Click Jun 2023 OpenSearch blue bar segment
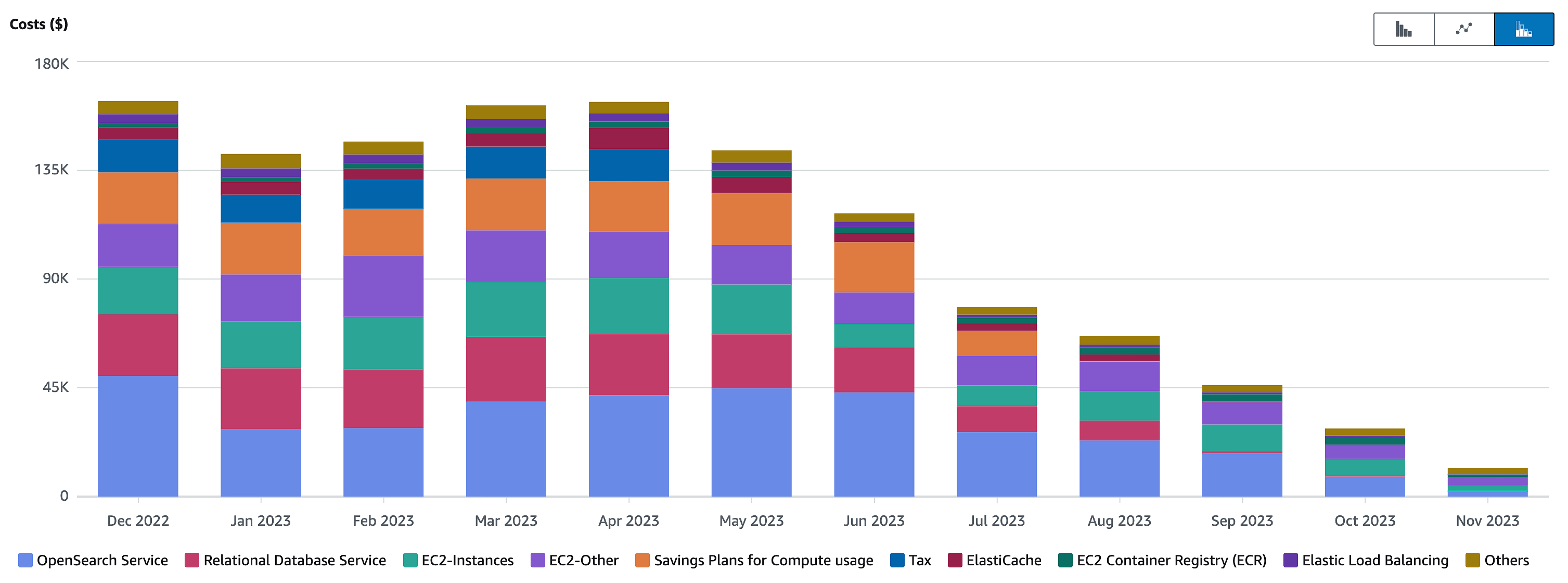Screen dimensions: 1568x583 pyautogui.click(x=874, y=443)
